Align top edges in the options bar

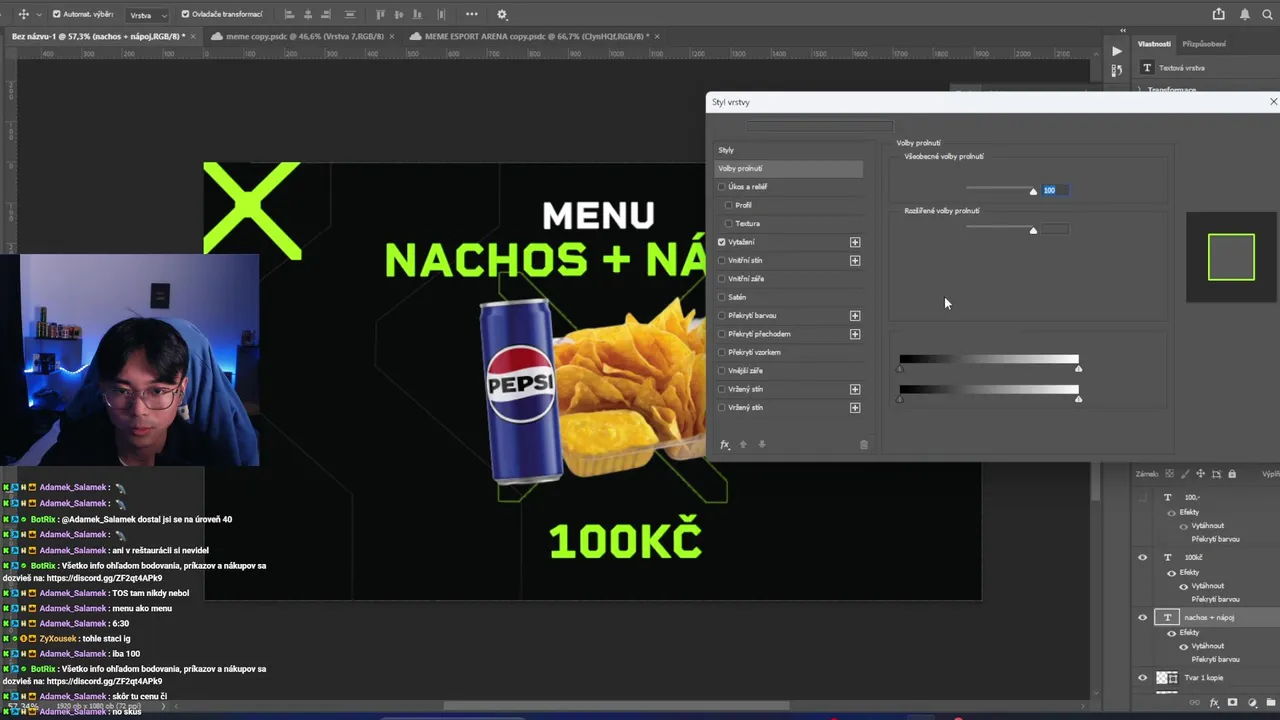[x=380, y=14]
